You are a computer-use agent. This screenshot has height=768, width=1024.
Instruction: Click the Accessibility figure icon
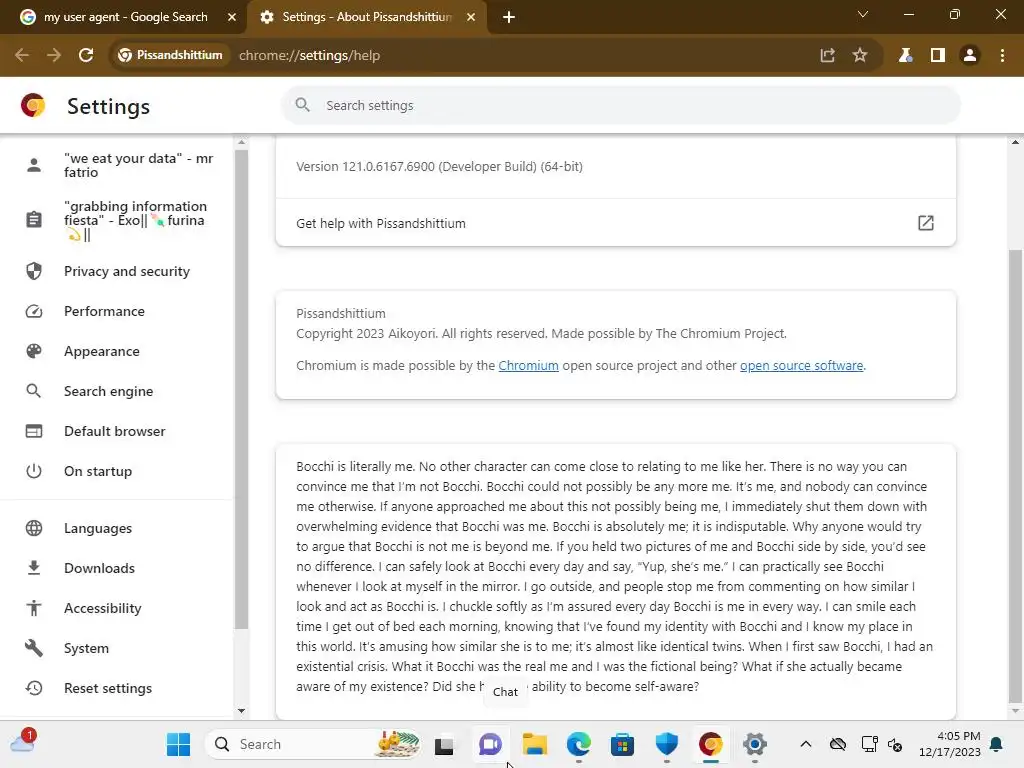coord(34,608)
